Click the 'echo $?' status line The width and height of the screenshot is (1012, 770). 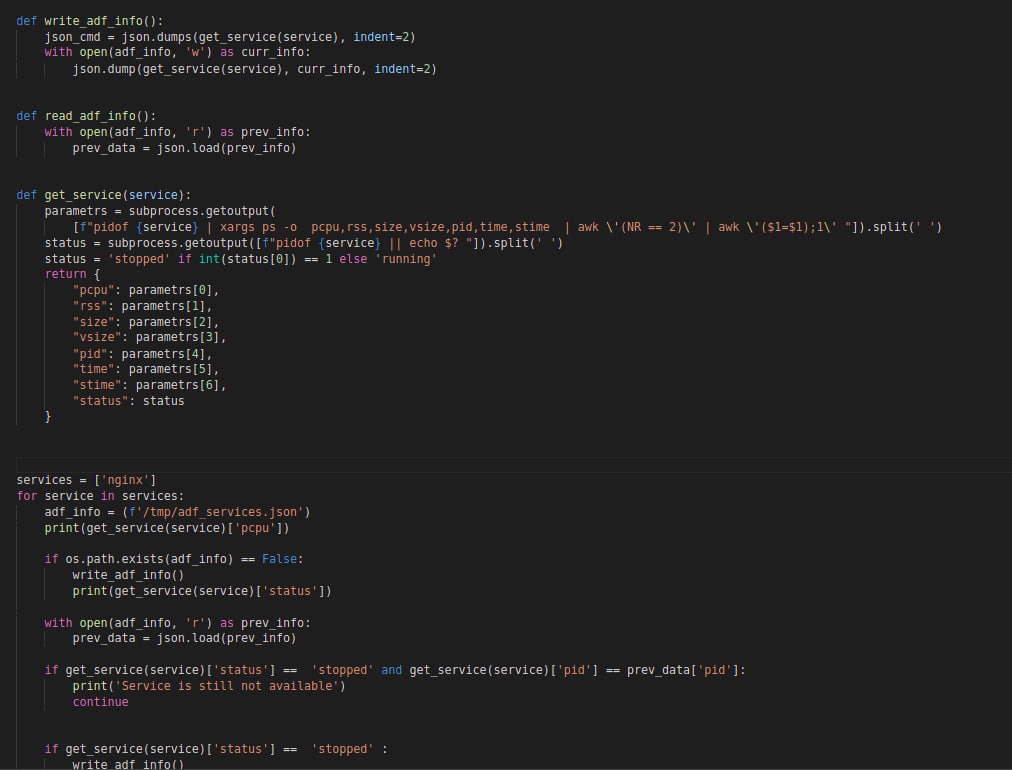pos(303,243)
